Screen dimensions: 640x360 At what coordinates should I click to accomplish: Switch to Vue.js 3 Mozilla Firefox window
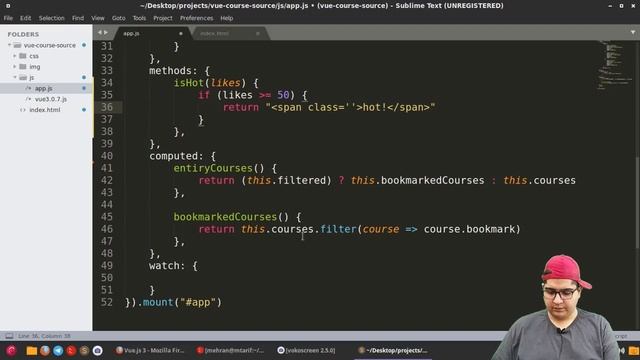click(x=150, y=350)
